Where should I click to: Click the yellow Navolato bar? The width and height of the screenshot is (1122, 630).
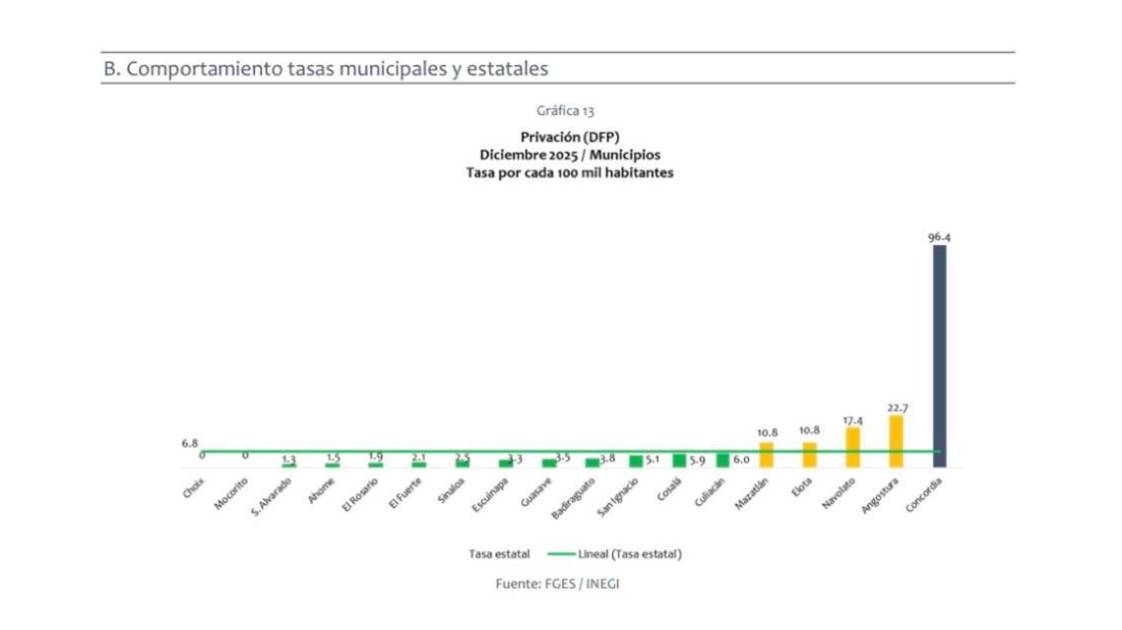[853, 447]
